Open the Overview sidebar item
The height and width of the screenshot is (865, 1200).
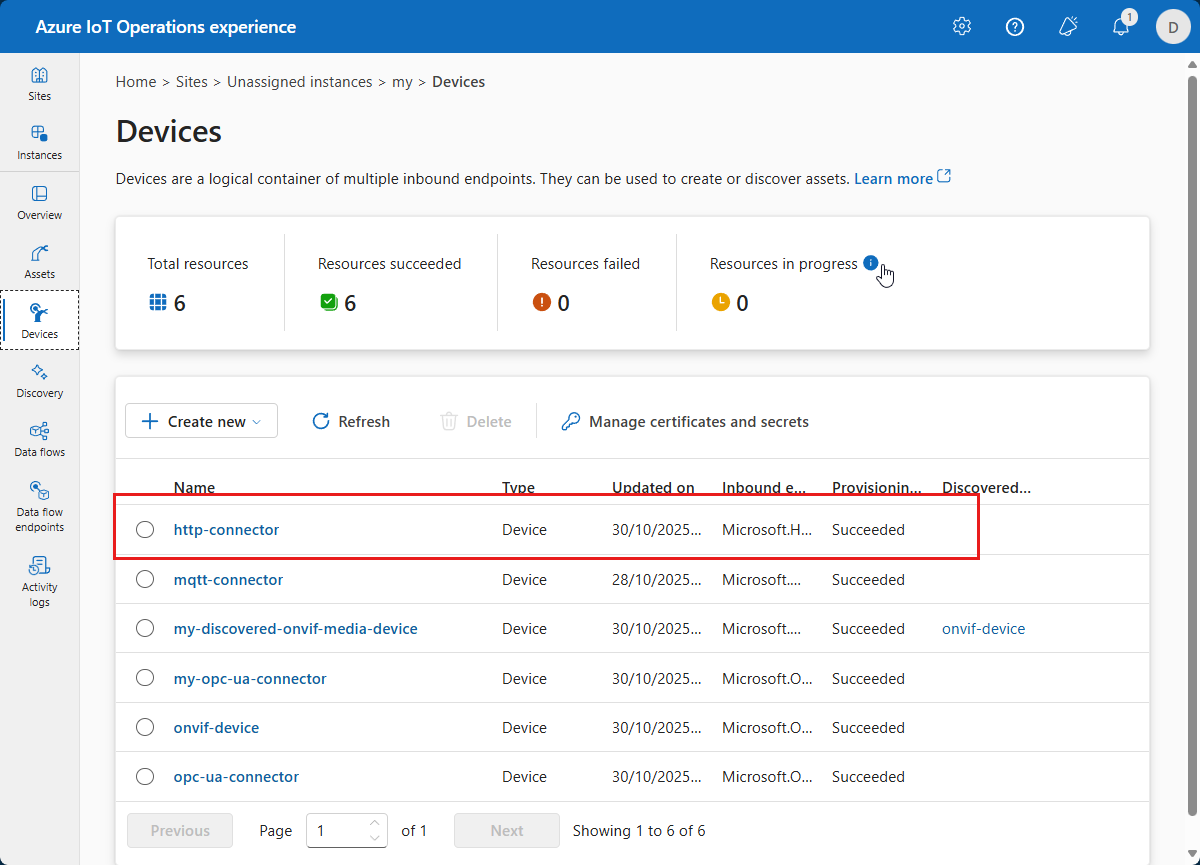pos(39,202)
